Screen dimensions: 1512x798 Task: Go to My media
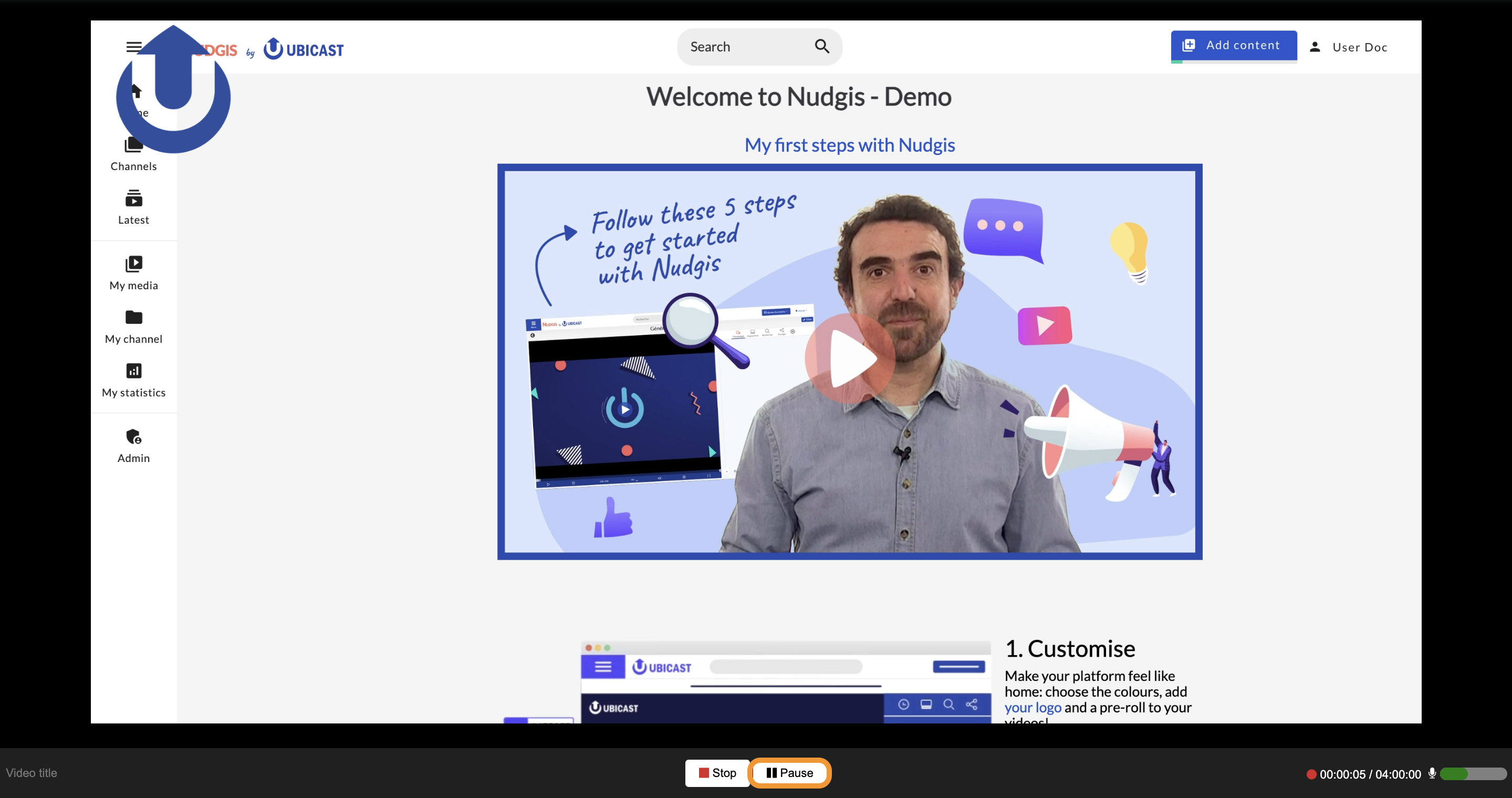pyautogui.click(x=134, y=274)
